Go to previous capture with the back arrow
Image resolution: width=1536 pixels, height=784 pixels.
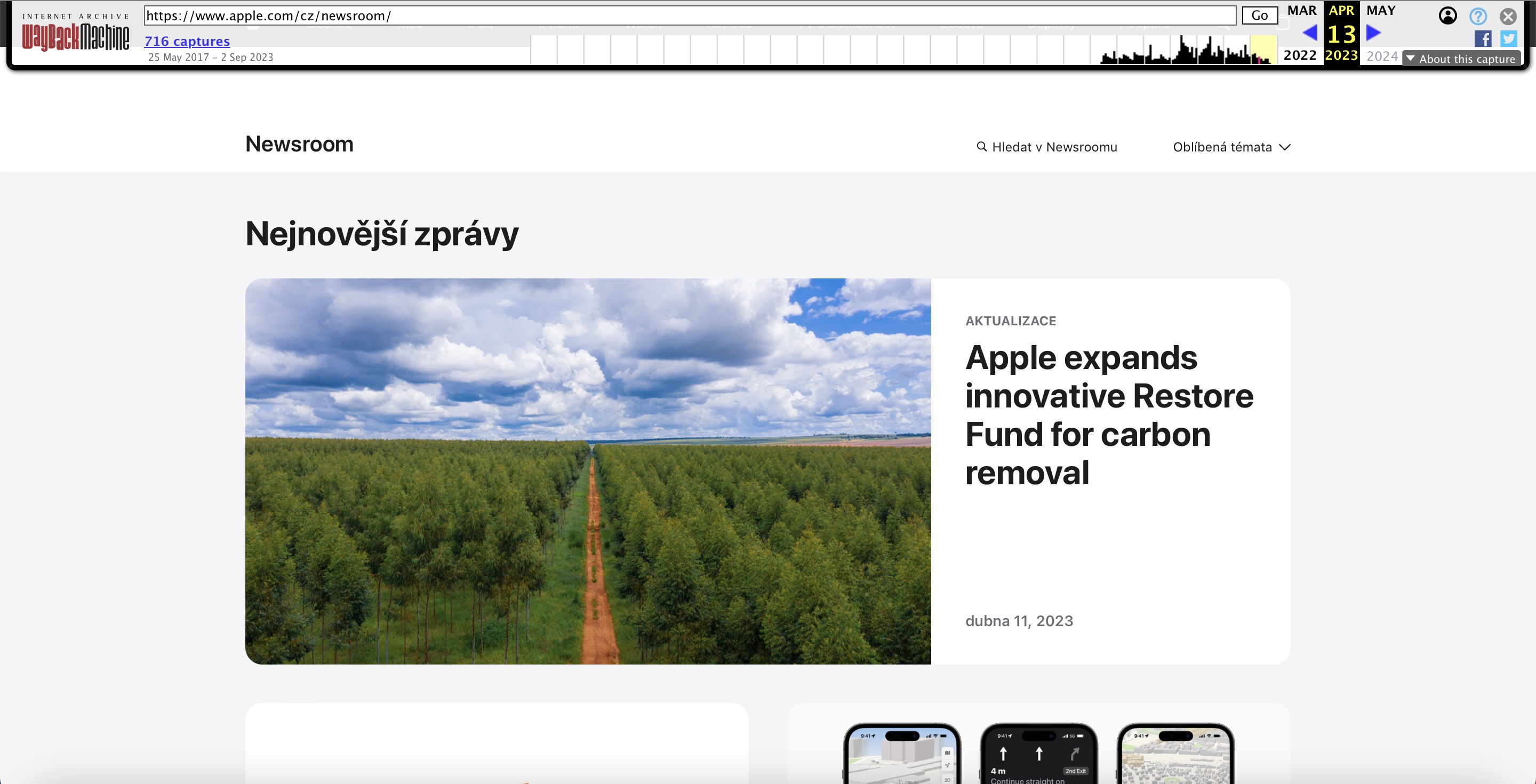(1309, 34)
